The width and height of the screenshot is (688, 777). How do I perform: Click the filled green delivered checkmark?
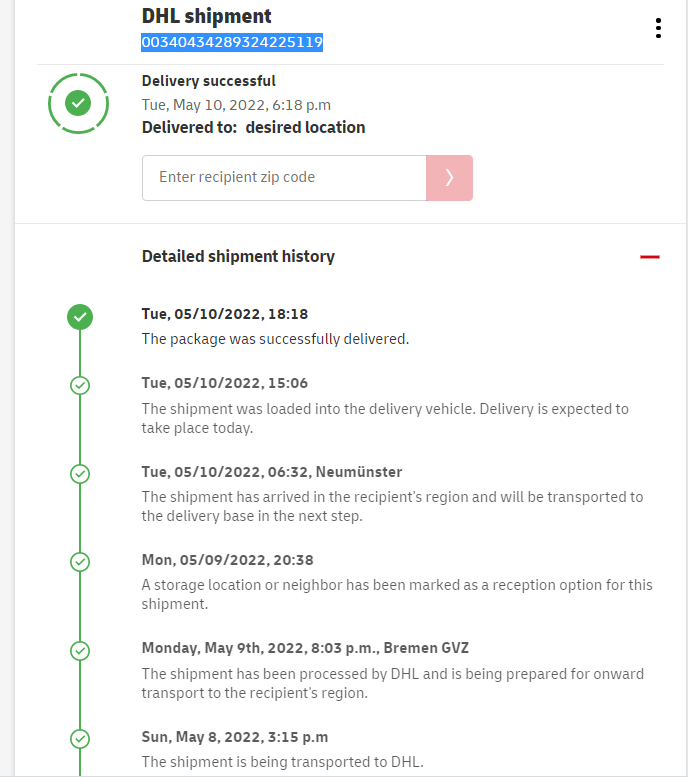tap(80, 318)
